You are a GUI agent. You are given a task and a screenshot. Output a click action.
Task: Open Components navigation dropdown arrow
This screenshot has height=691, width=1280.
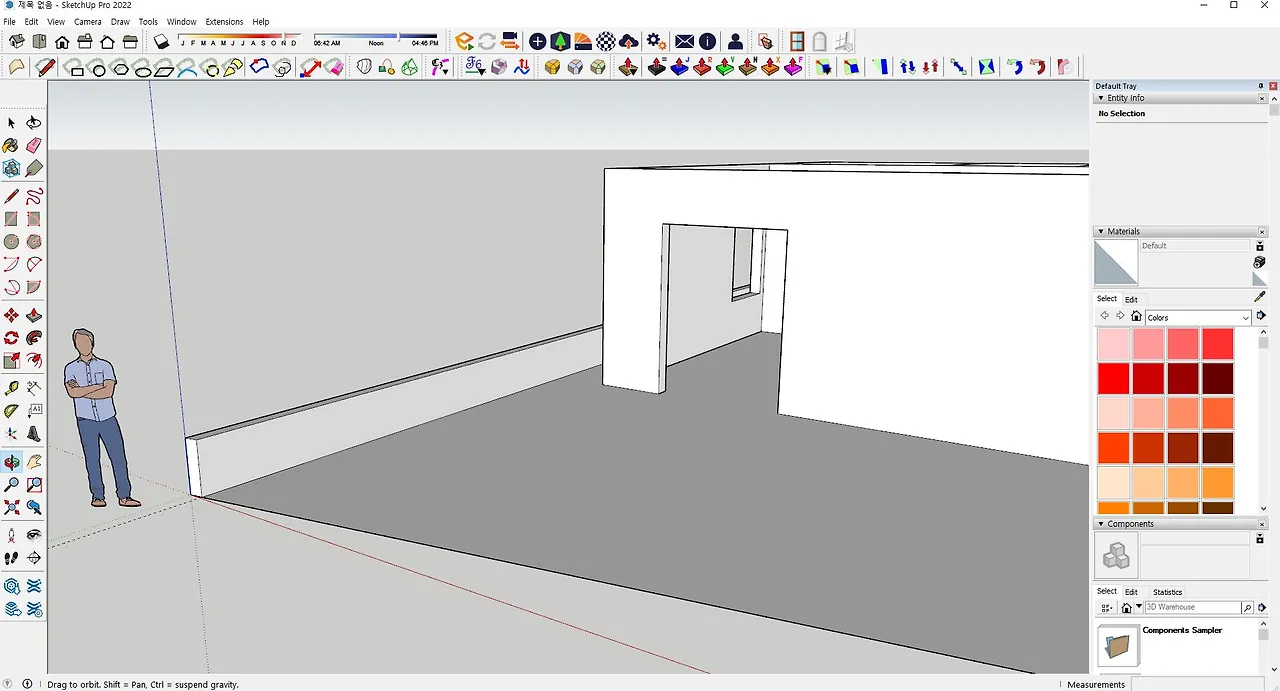[1139, 607]
